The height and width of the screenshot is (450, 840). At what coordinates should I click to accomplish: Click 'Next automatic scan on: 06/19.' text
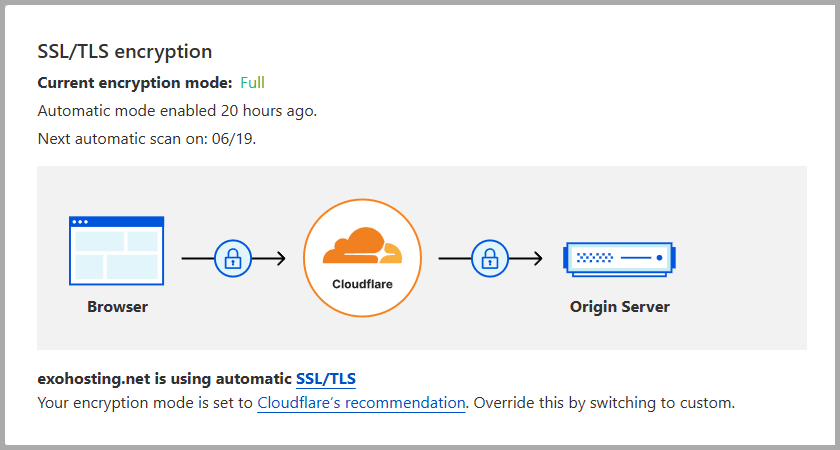tap(147, 139)
